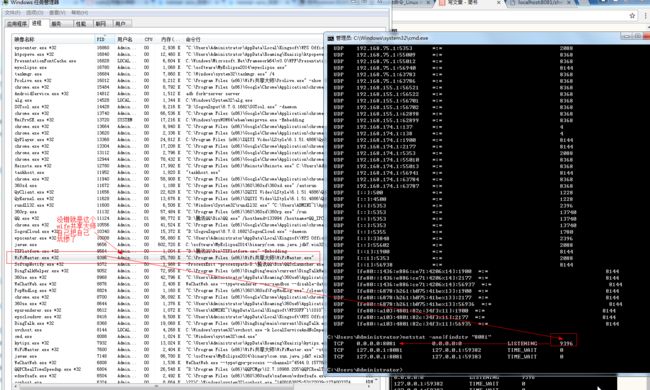The width and height of the screenshot is (650, 390).
Task: Select the QyPlayer.exe *32 process row
Action: 167,140
